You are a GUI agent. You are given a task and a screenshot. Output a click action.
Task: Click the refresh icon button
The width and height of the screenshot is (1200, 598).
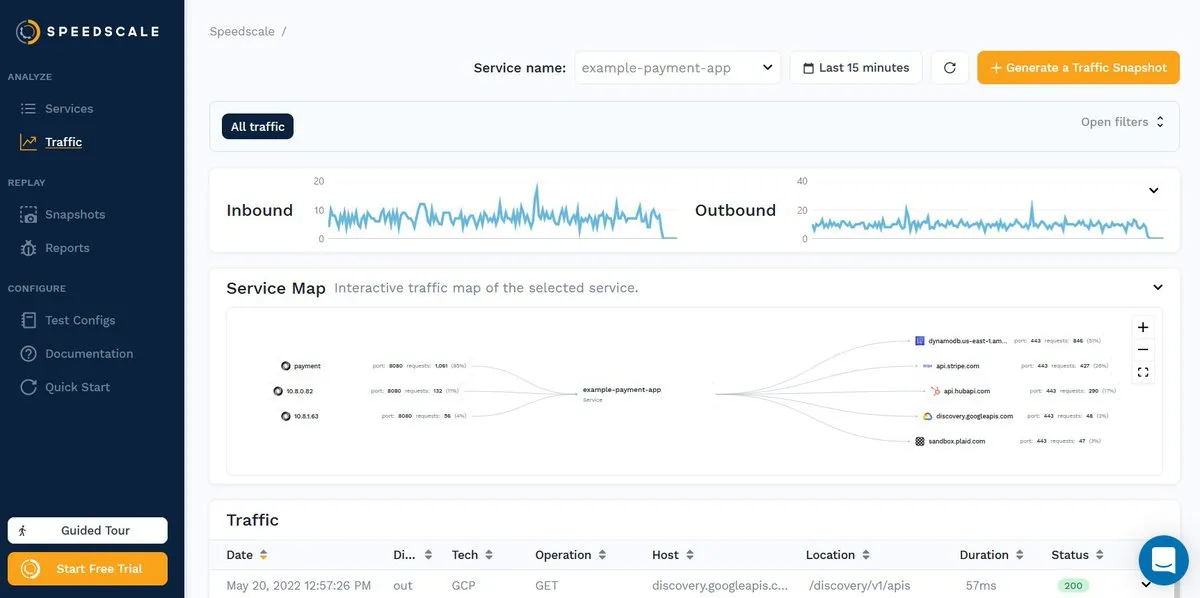coord(949,68)
